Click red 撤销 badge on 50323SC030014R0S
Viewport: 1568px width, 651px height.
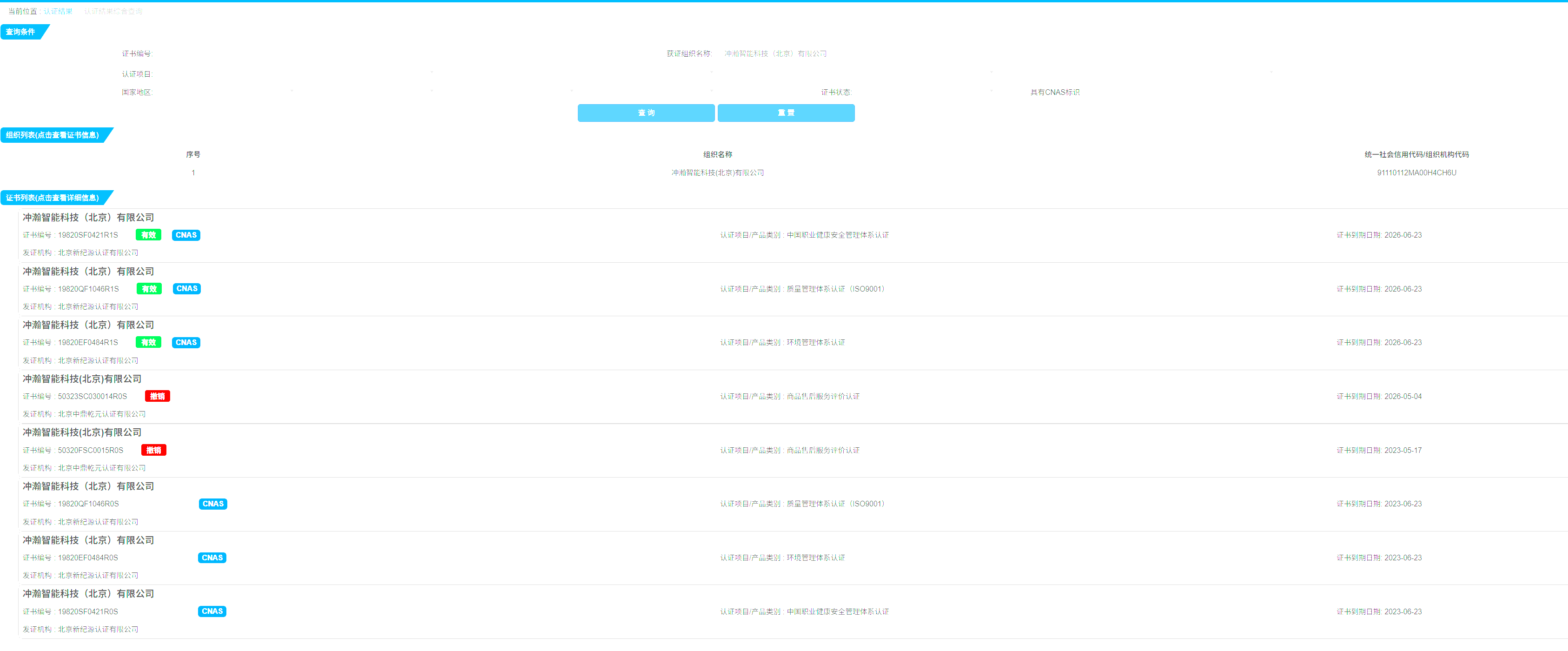[157, 397]
